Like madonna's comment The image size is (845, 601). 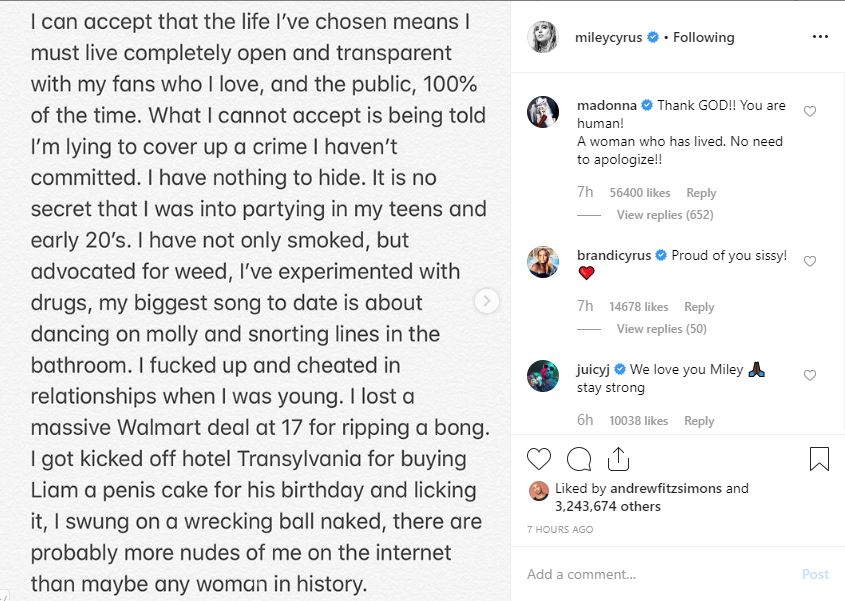click(x=810, y=112)
